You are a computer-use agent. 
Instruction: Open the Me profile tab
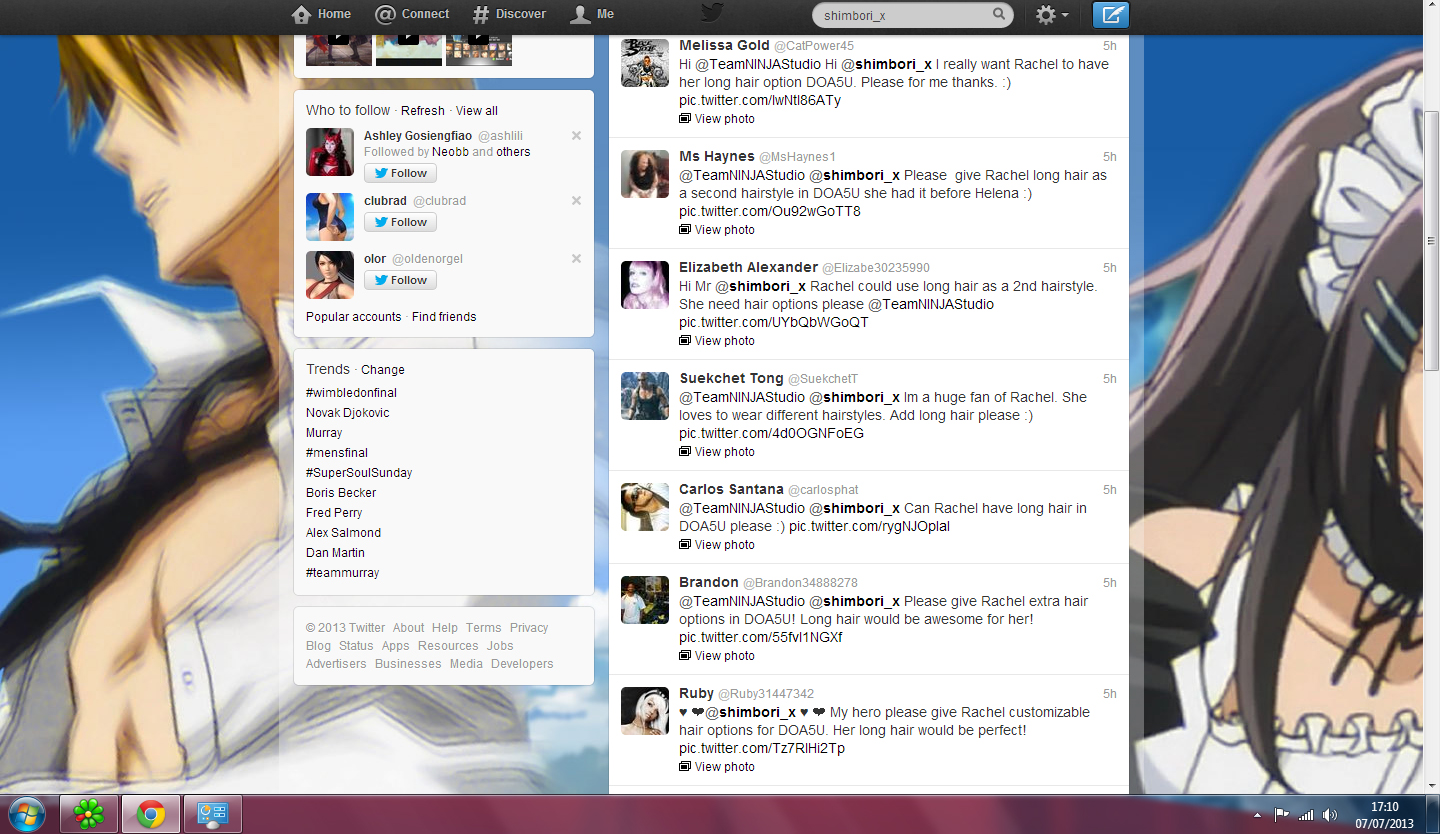pos(592,14)
